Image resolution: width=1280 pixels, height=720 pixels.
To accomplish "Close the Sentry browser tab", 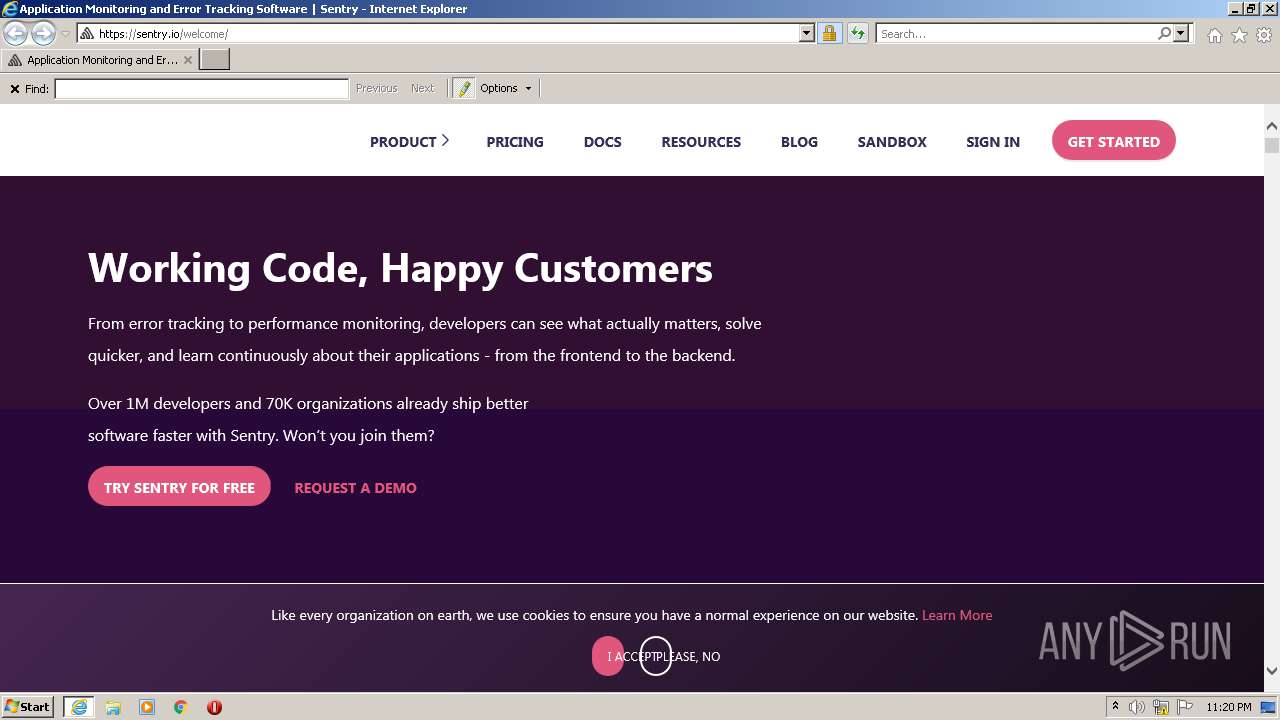I will [188, 60].
